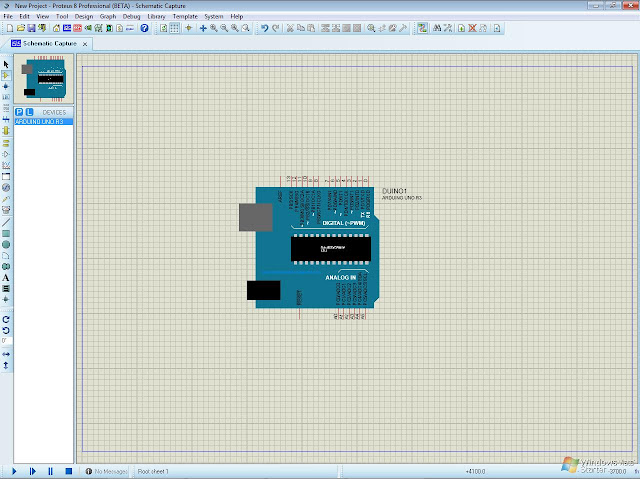This screenshot has height=479, width=640.
Task: Open the Graph menu
Action: point(108,17)
